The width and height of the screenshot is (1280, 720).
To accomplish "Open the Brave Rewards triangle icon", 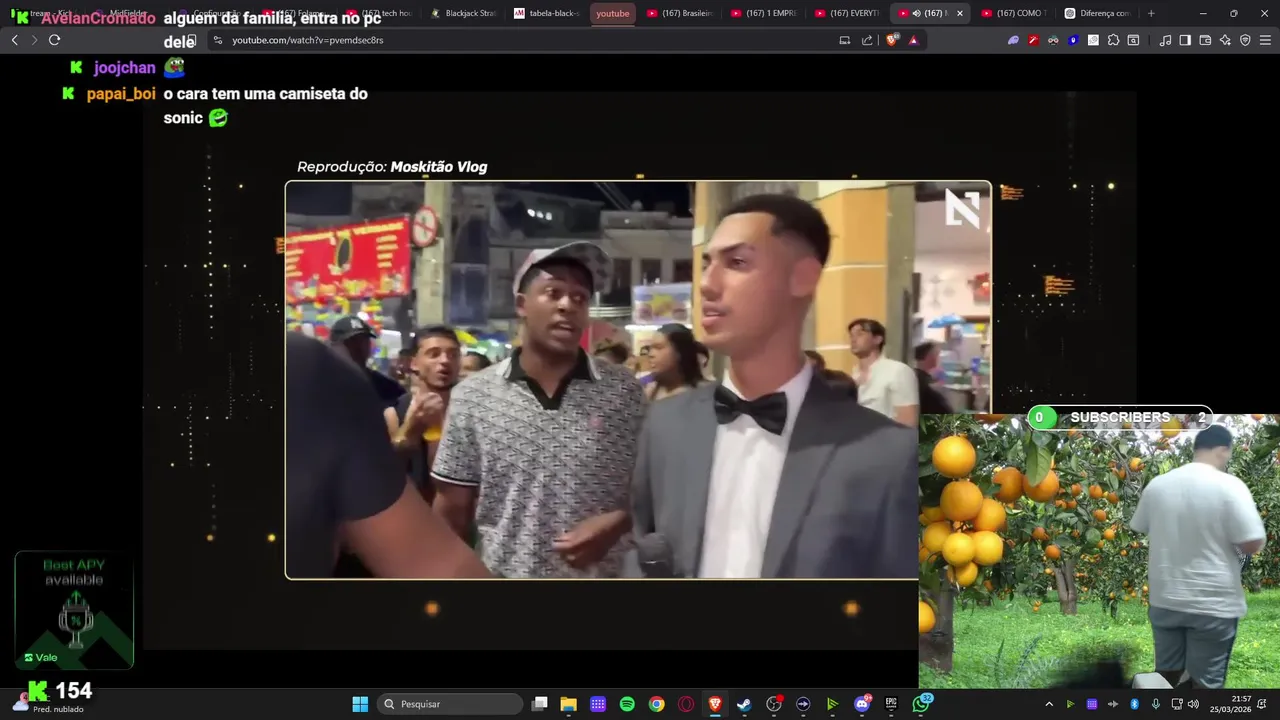I will point(913,40).
